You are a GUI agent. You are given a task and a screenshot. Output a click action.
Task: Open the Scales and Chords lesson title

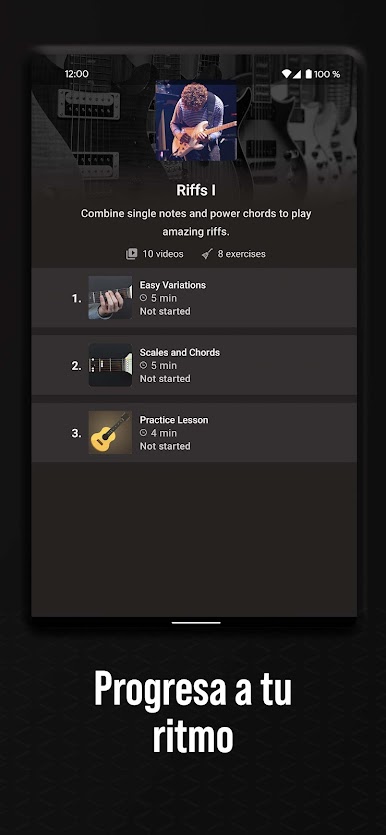(179, 353)
